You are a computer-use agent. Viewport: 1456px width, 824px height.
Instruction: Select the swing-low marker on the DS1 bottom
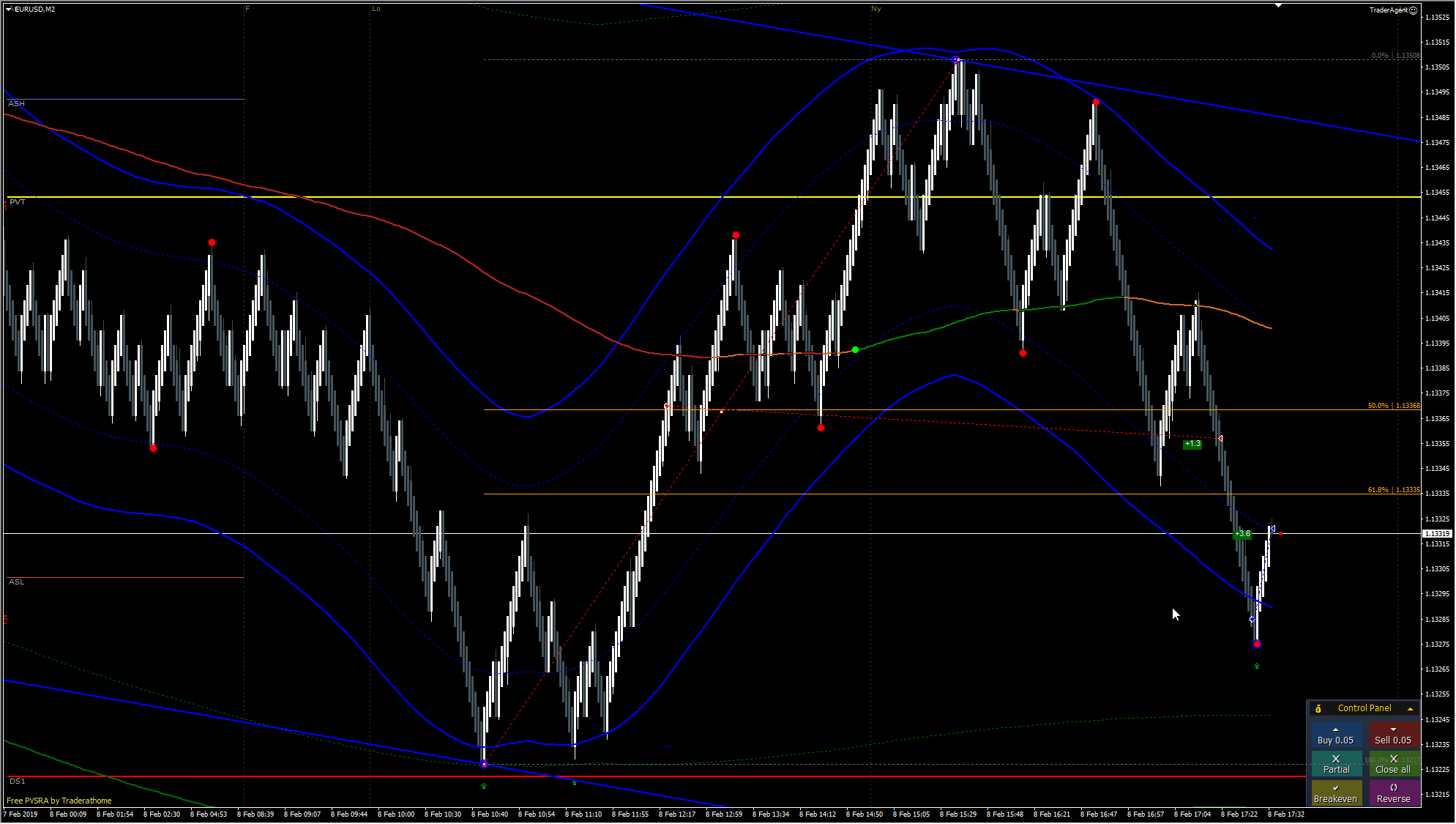484,764
